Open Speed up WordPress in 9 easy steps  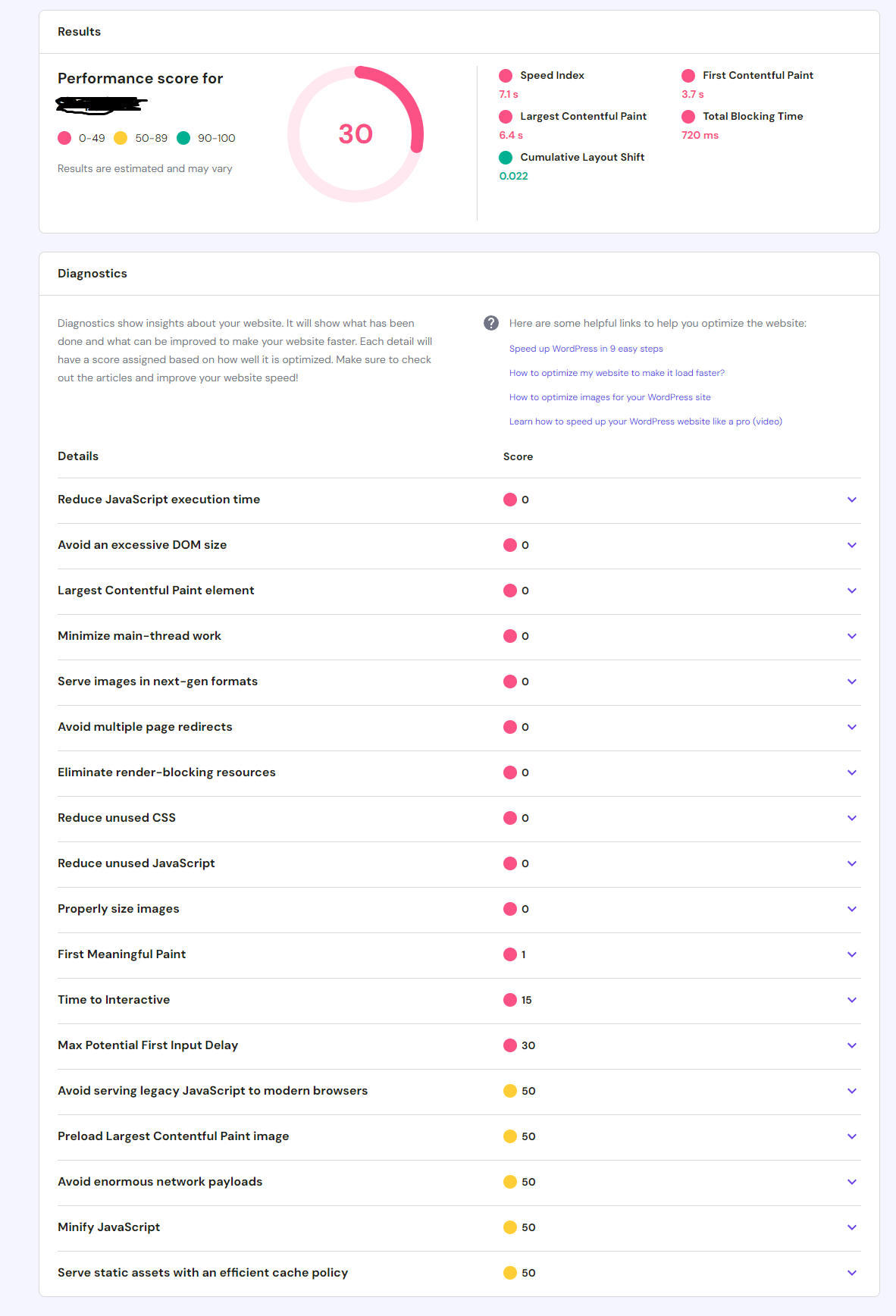586,349
